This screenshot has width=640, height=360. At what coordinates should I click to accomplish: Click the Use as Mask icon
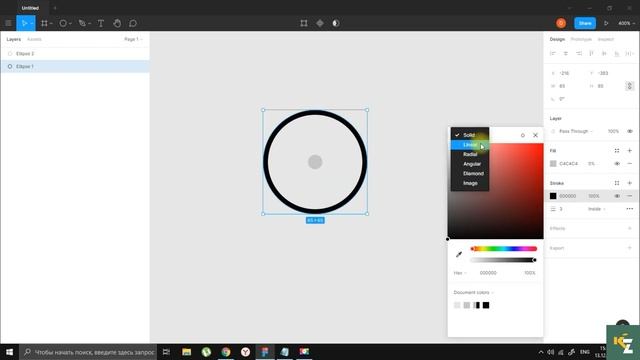(x=336, y=23)
